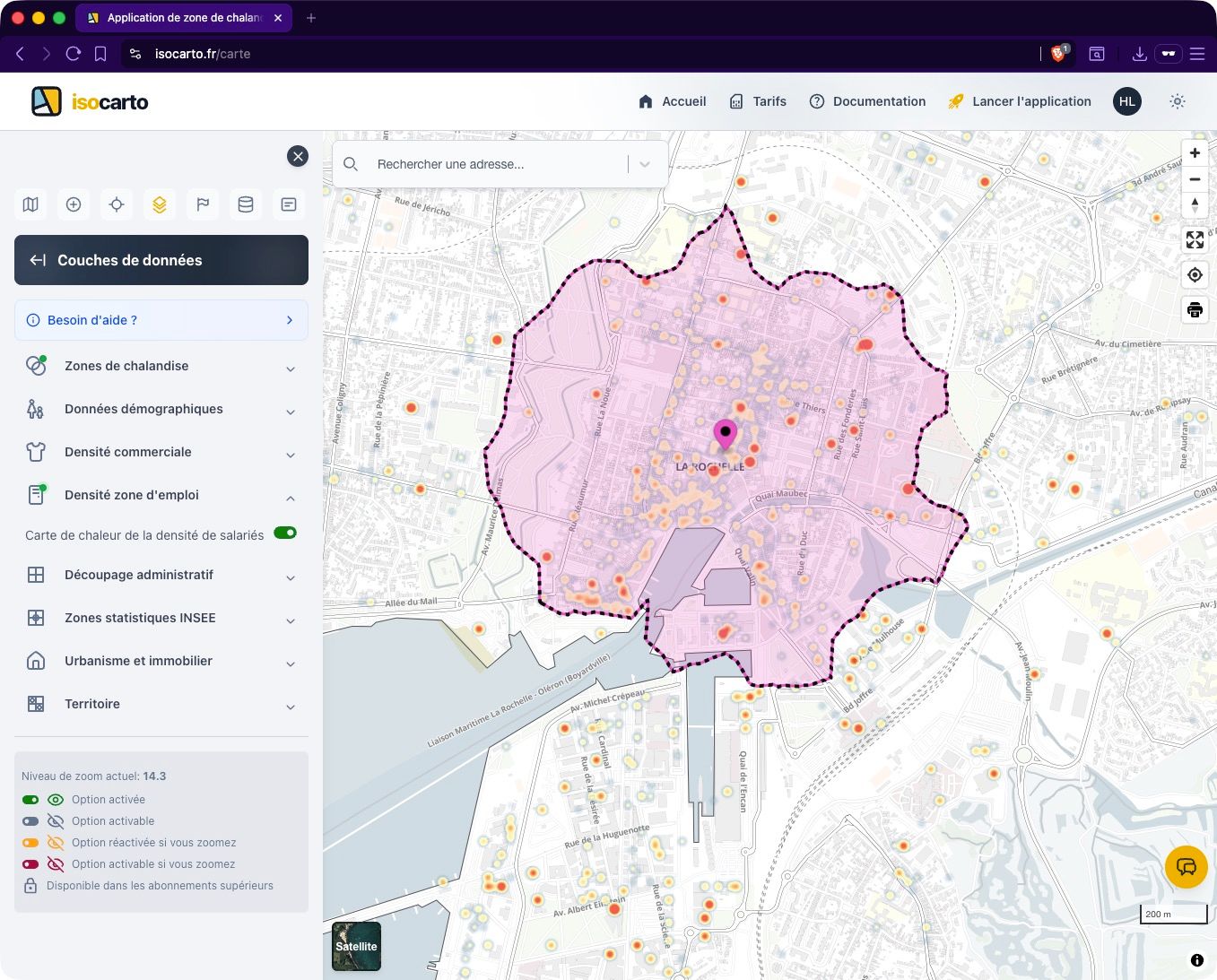Open the Besoin d'aide help link

point(161,320)
